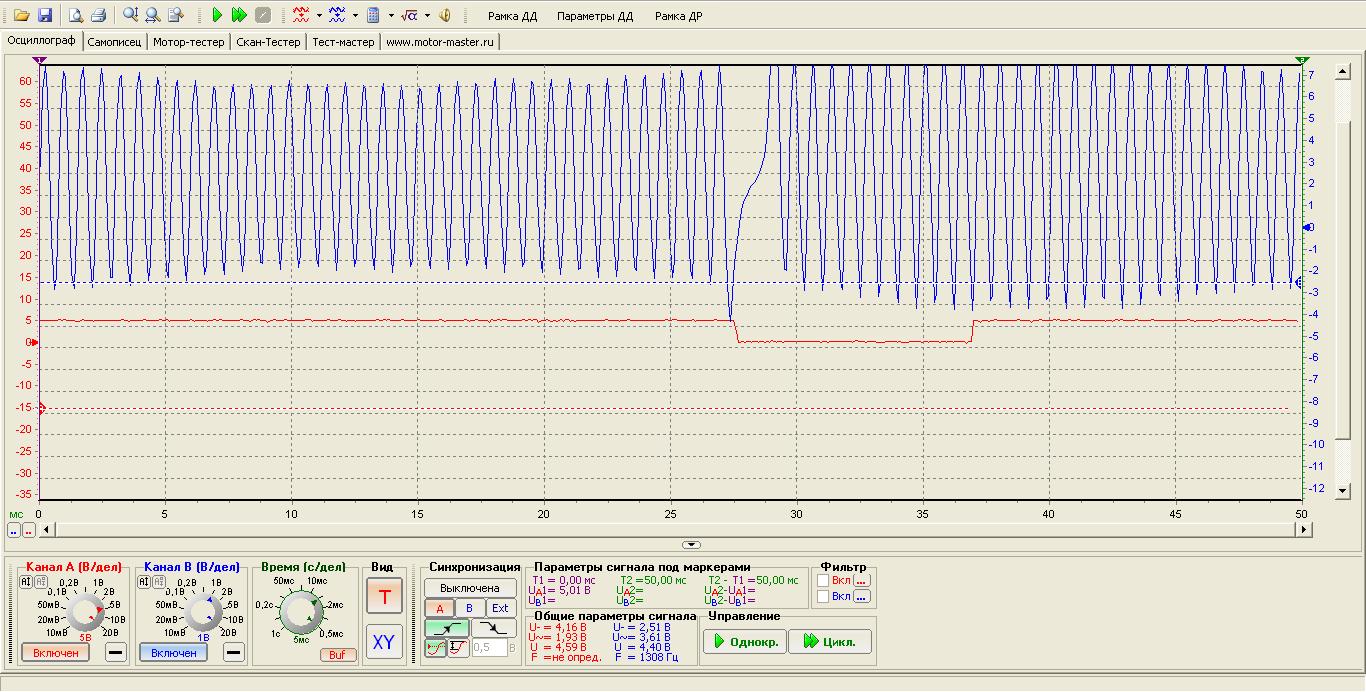
Task: Open dropdown arrow beside red waveform icon
Action: 319,15
